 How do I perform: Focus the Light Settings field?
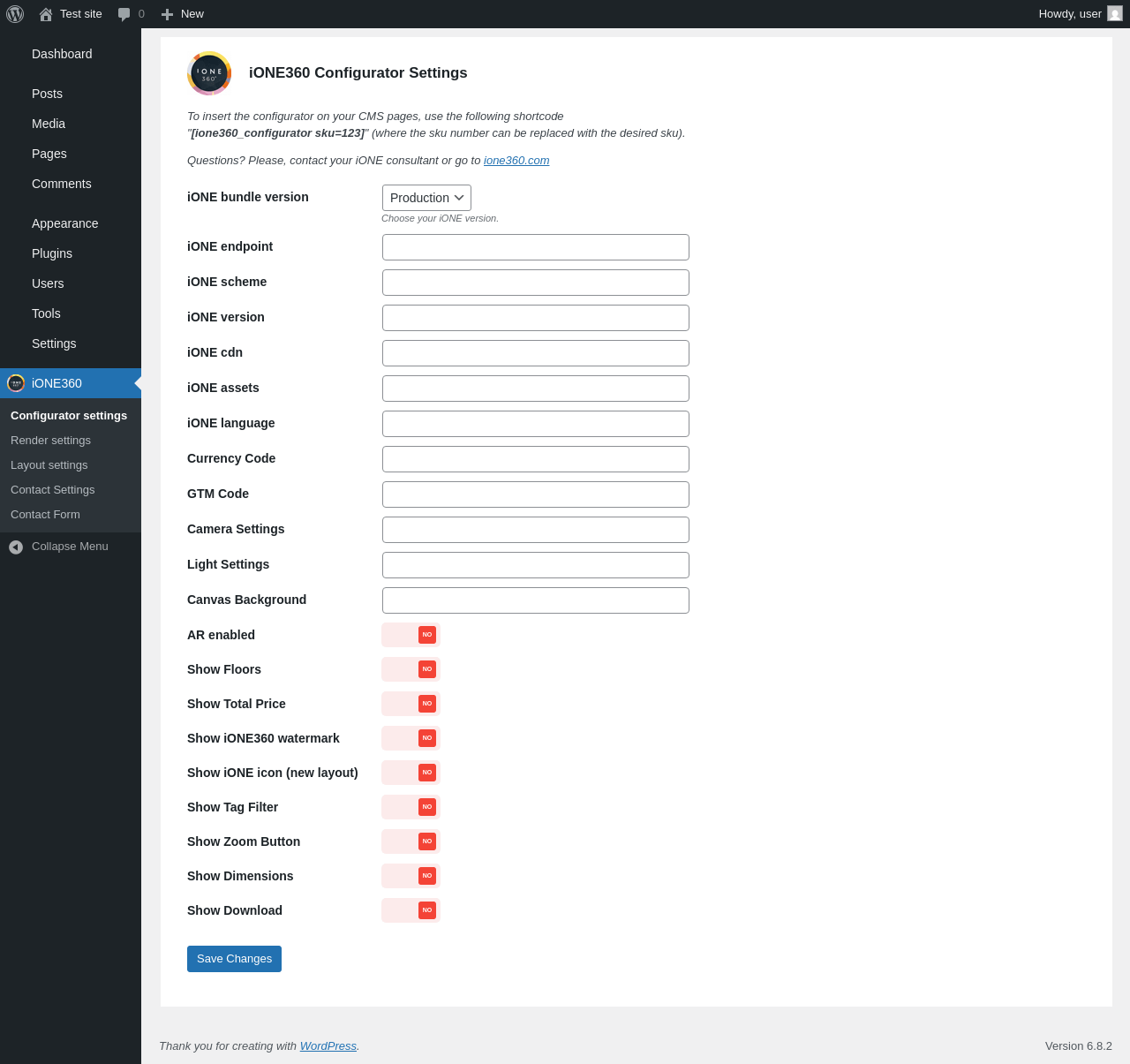point(536,565)
